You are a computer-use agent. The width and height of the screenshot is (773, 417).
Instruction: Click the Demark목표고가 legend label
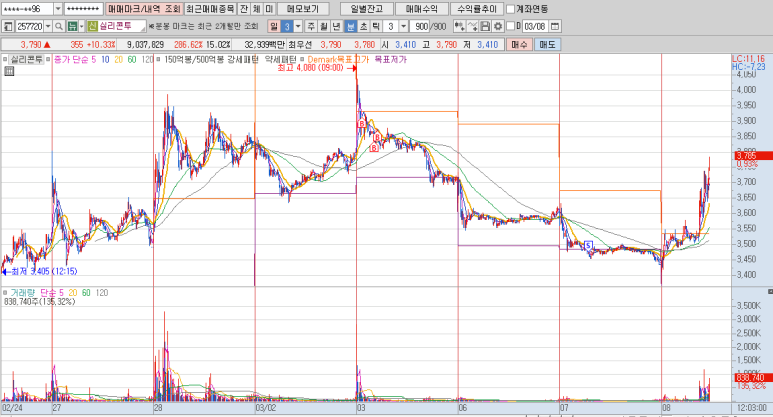[338, 59]
